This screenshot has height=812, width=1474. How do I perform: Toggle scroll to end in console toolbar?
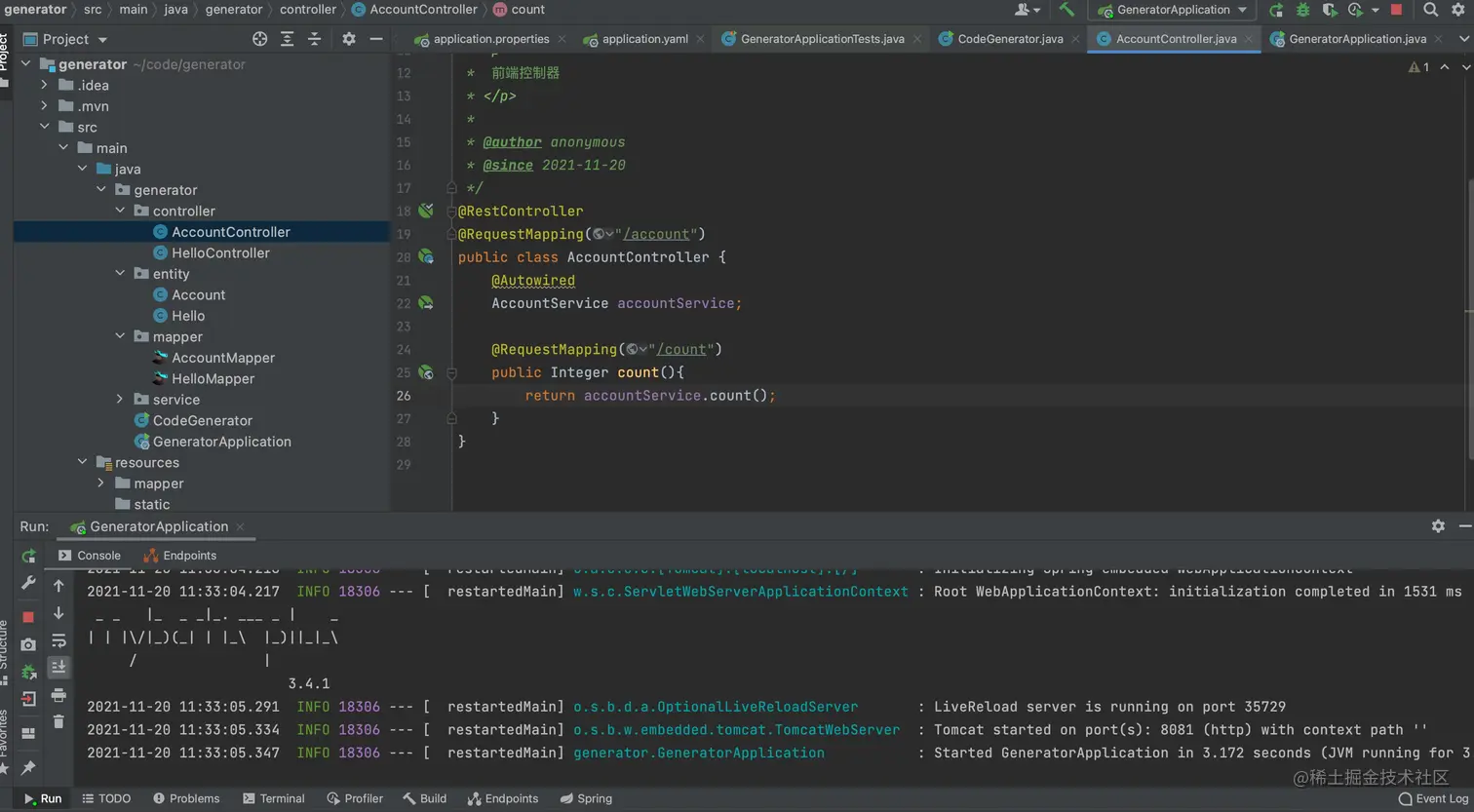58,668
